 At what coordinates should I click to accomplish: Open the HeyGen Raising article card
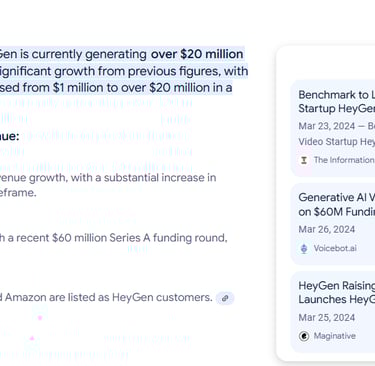point(333,312)
